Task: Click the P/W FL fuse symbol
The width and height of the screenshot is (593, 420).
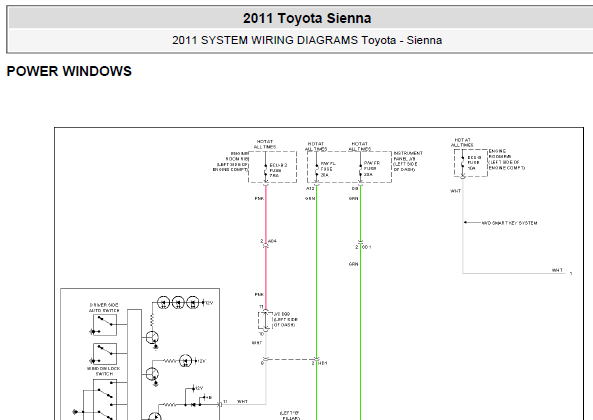Action: [317, 169]
